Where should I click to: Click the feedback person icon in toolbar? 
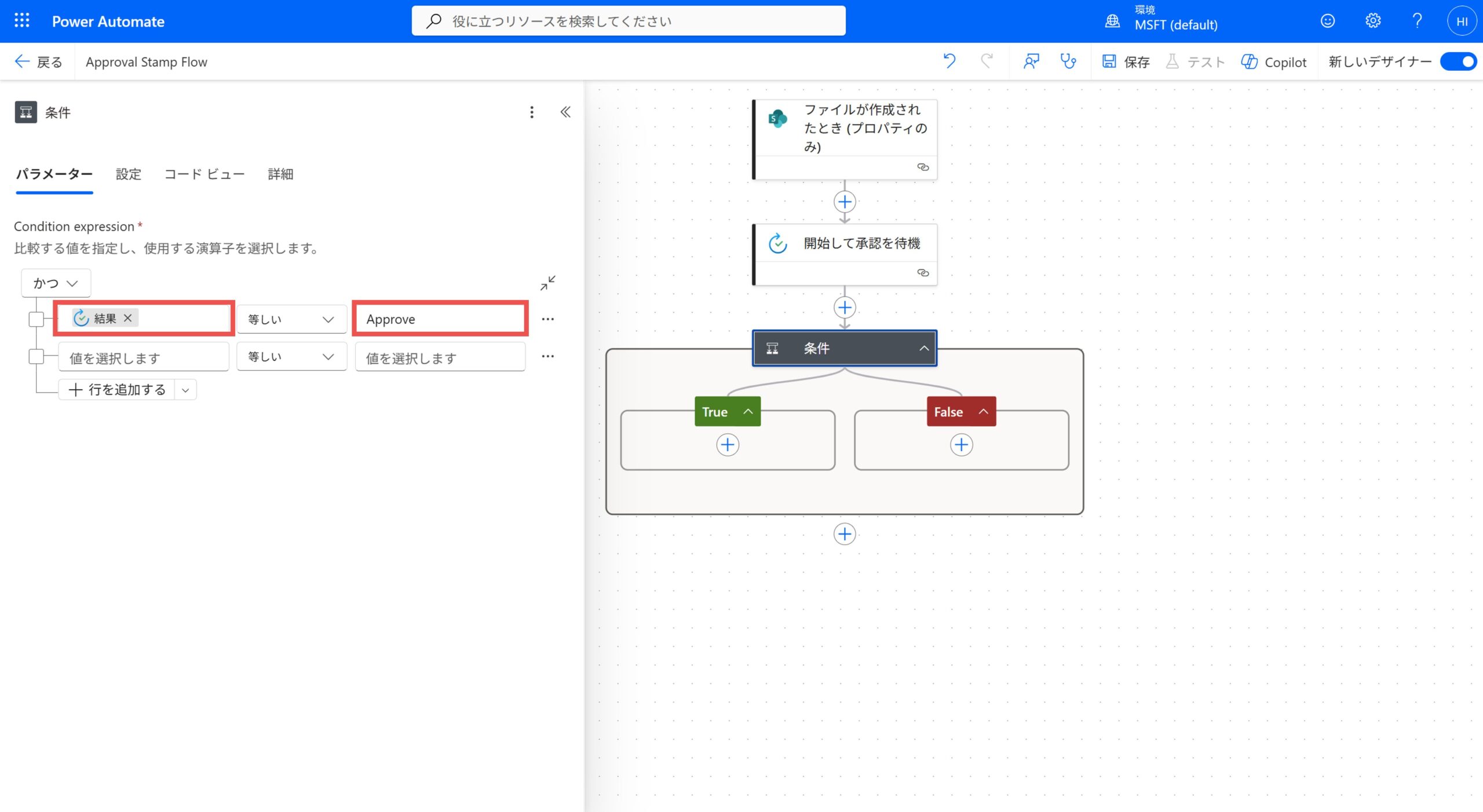(x=1031, y=61)
